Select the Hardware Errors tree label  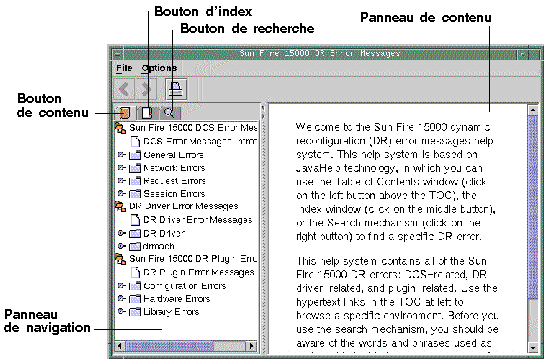click(176, 299)
